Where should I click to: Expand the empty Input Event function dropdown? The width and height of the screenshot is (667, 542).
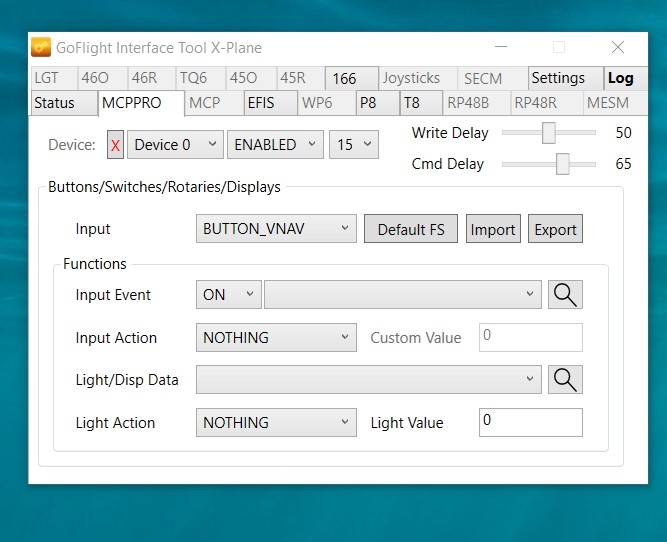tap(402, 294)
